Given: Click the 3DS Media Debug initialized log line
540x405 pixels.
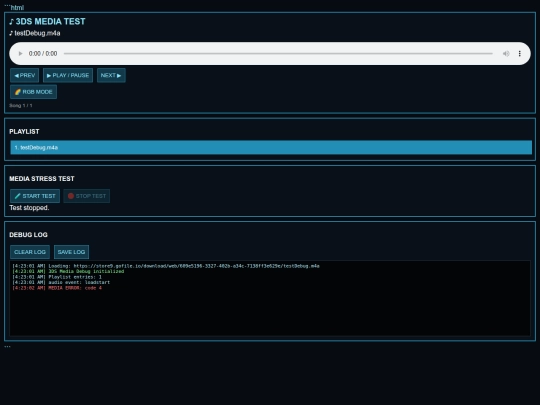Looking at the screenshot, I should coord(68,271).
